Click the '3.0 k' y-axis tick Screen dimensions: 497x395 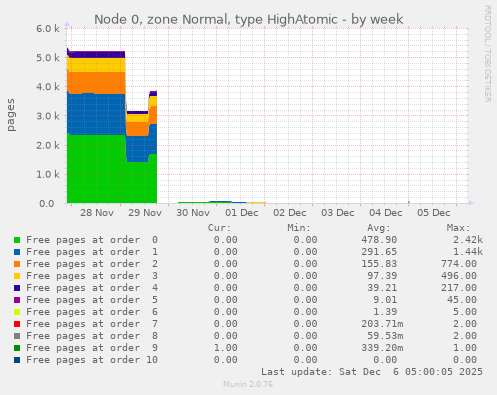tap(48, 116)
